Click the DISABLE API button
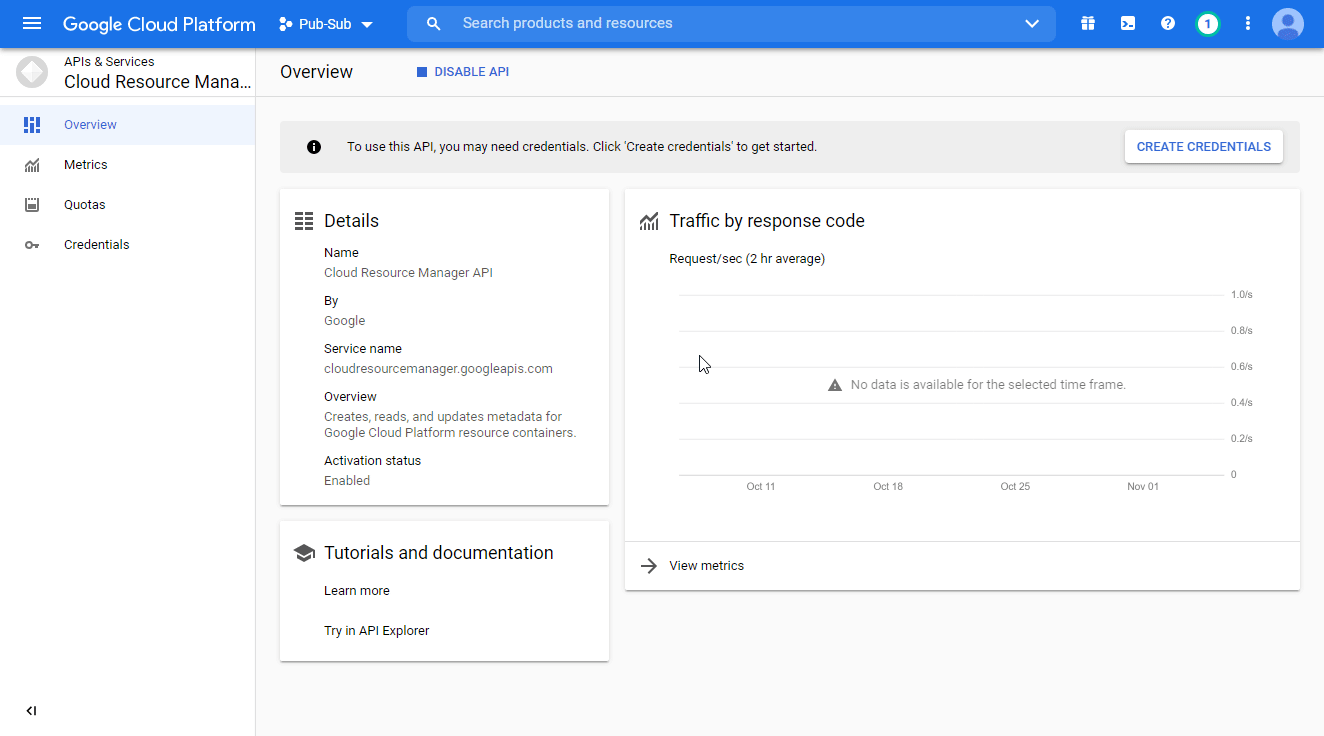1324x736 pixels. [463, 72]
